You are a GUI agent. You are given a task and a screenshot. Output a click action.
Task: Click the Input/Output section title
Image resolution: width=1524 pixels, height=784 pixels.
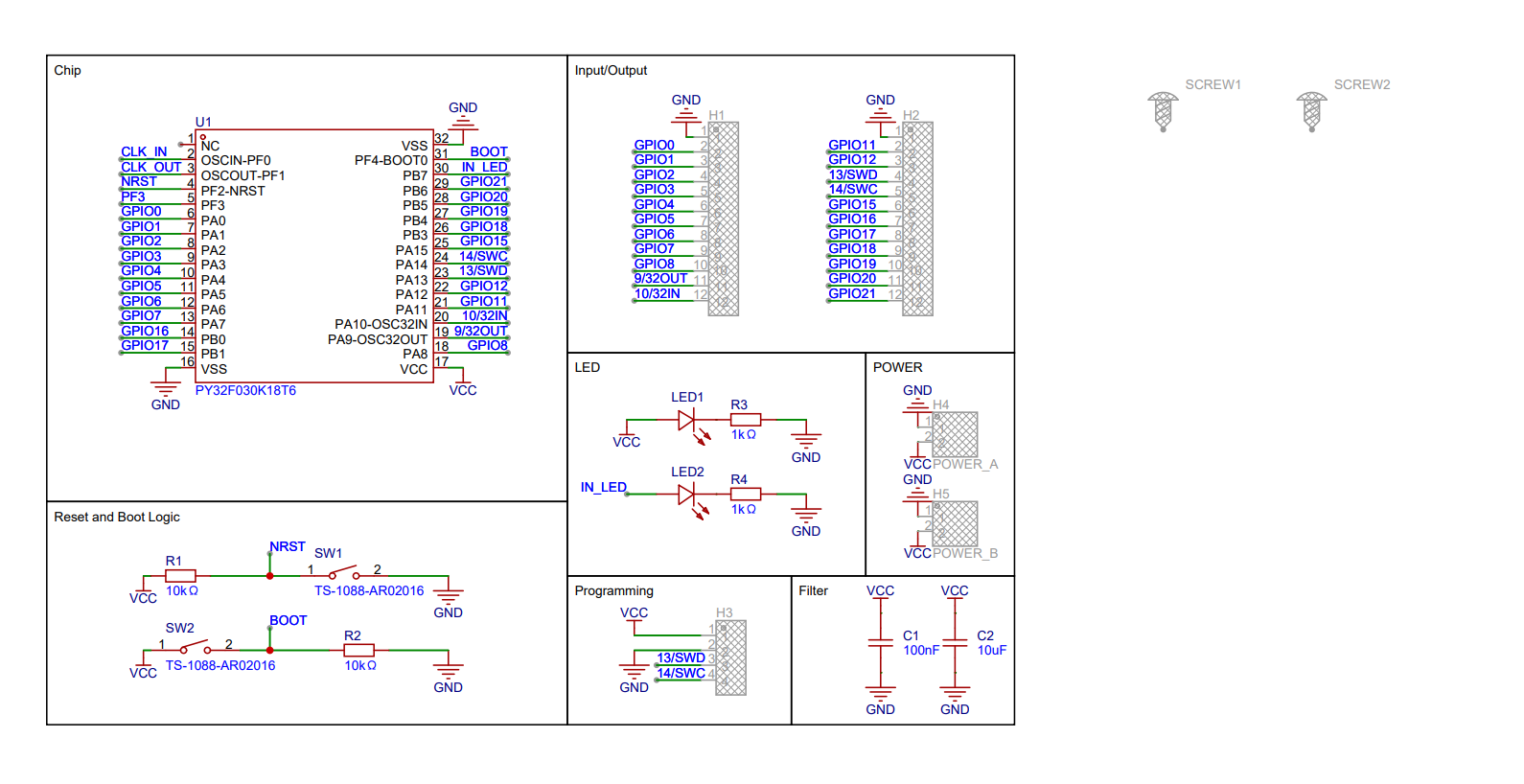(x=611, y=70)
